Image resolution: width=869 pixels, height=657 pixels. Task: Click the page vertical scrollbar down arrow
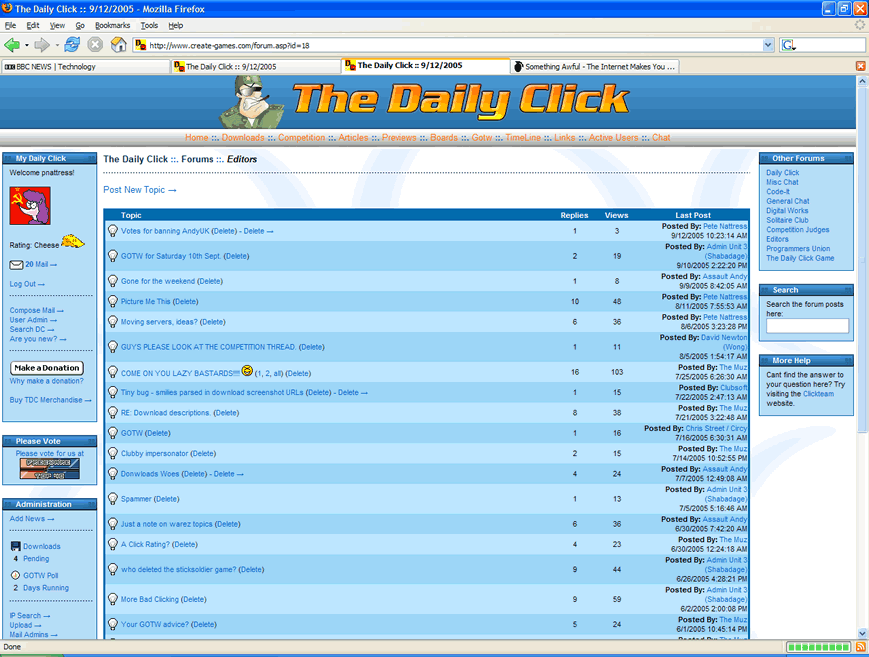coord(862,633)
